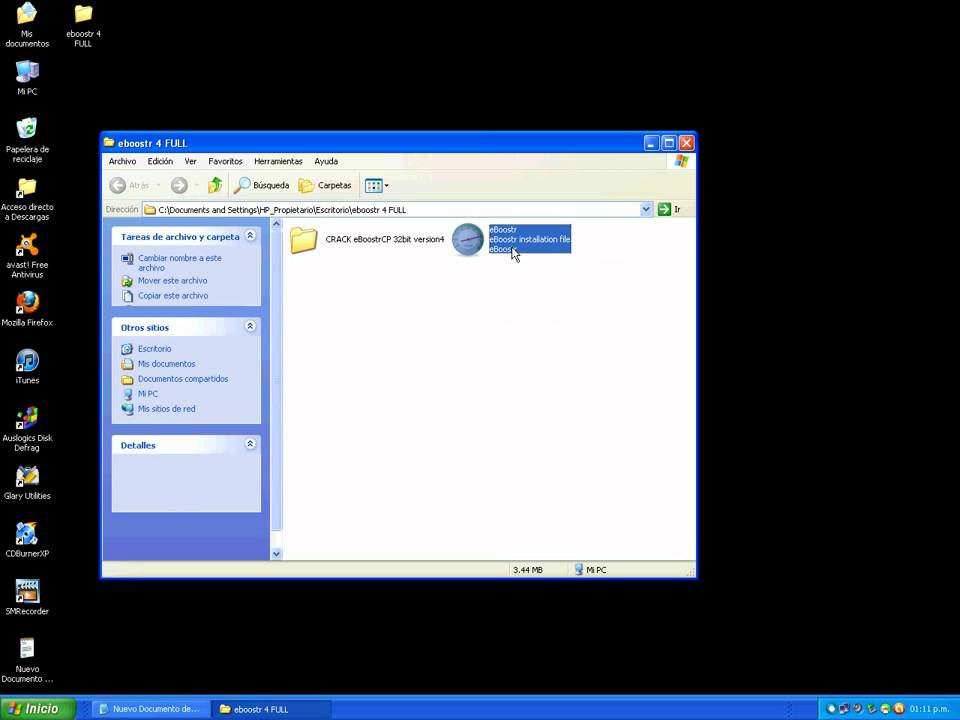The width and height of the screenshot is (960, 720).
Task: Maximize the eboostr 4 FULL window
Action: (x=669, y=143)
